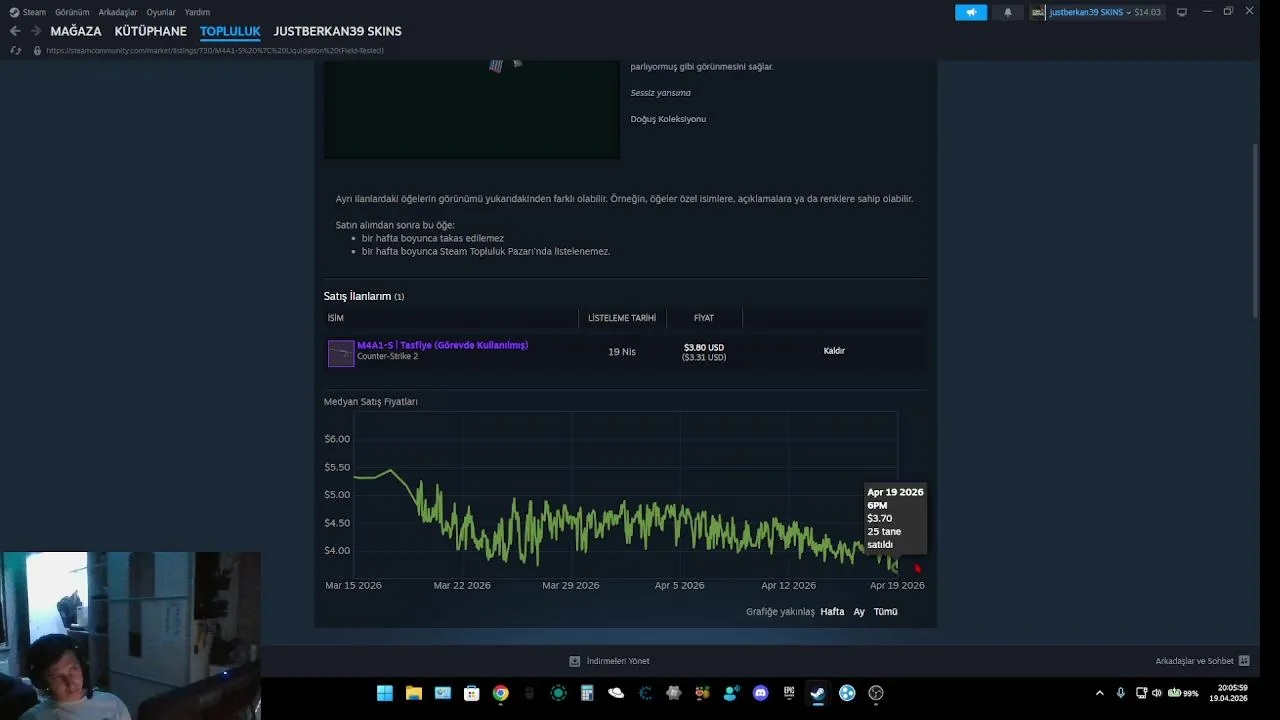
Task: Open Epic Games Launcher from the taskbar
Action: point(789,693)
